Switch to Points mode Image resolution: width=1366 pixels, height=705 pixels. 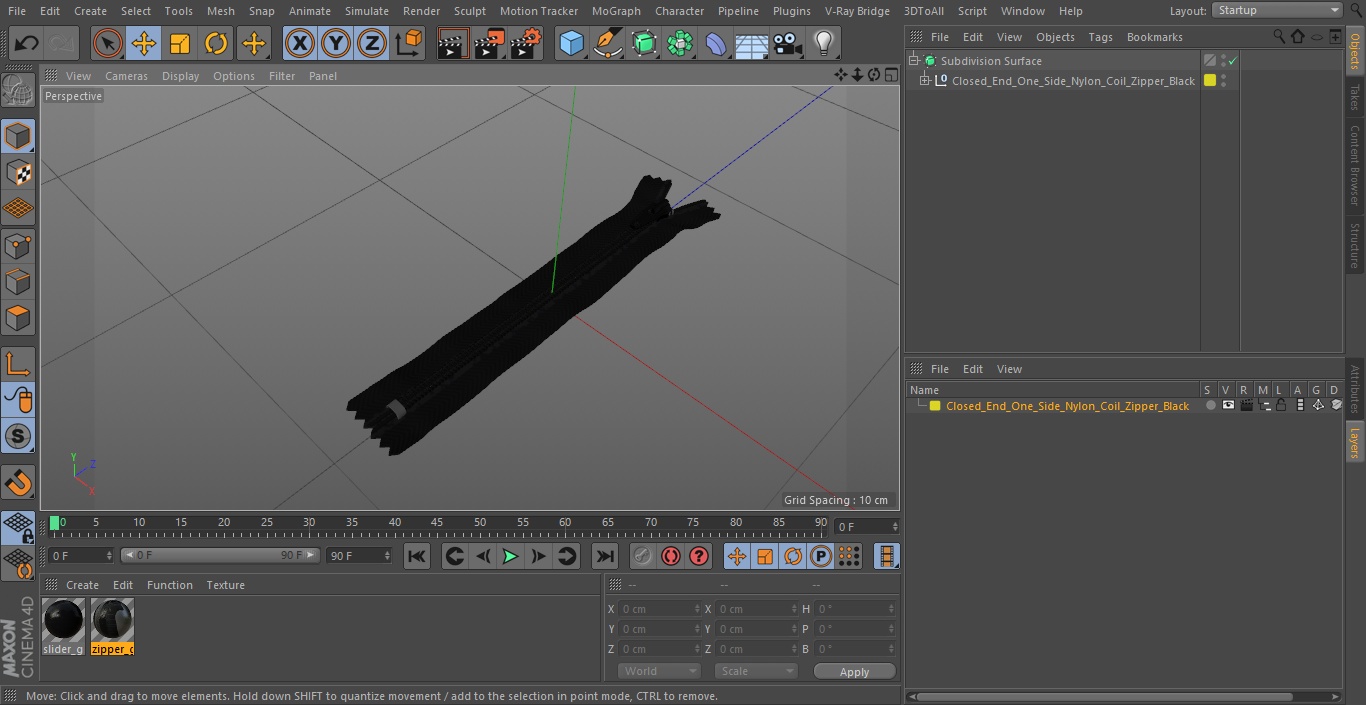(18, 245)
